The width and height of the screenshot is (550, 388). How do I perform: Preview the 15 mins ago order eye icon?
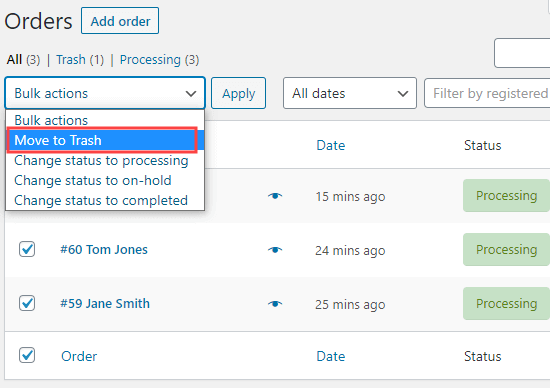click(x=275, y=196)
